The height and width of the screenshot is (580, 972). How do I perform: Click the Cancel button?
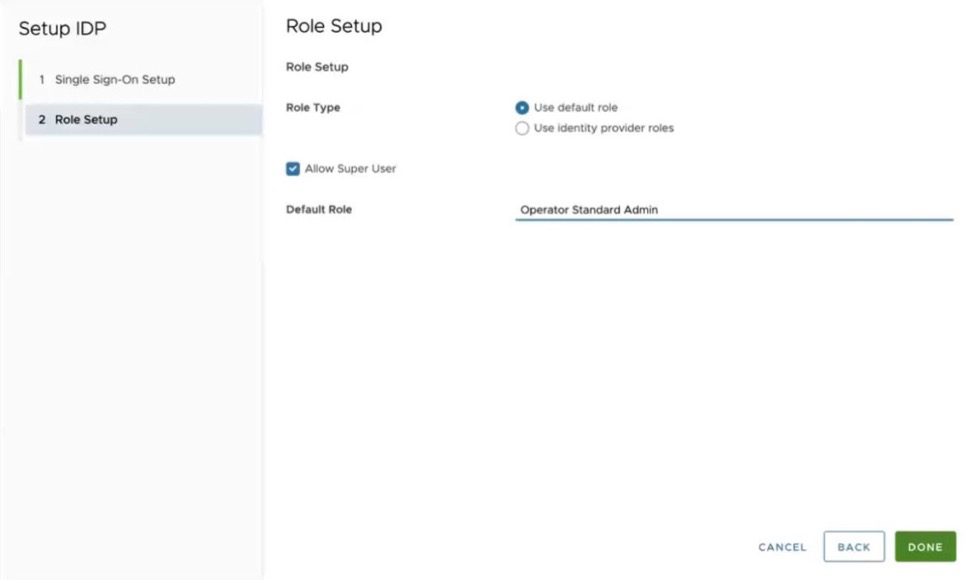point(782,547)
